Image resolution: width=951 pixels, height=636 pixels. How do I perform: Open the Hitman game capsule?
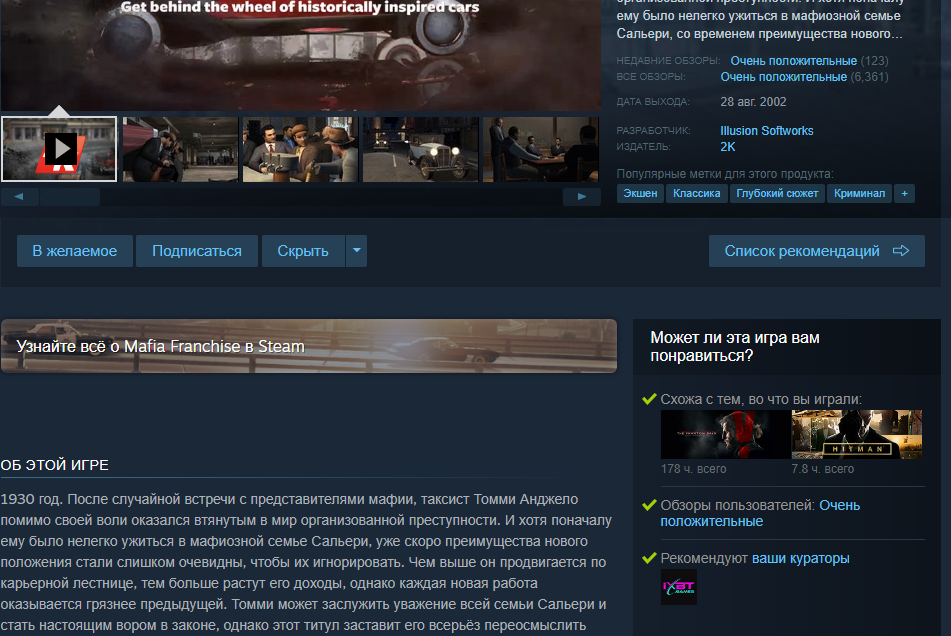point(856,434)
